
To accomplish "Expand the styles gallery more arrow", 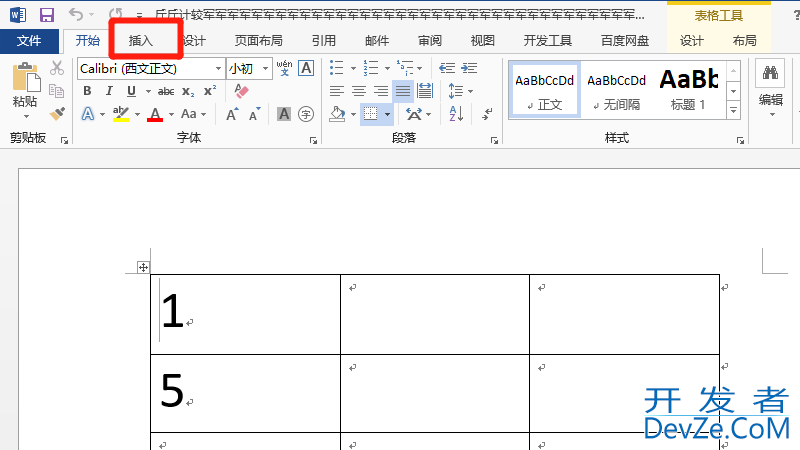I will [x=733, y=110].
